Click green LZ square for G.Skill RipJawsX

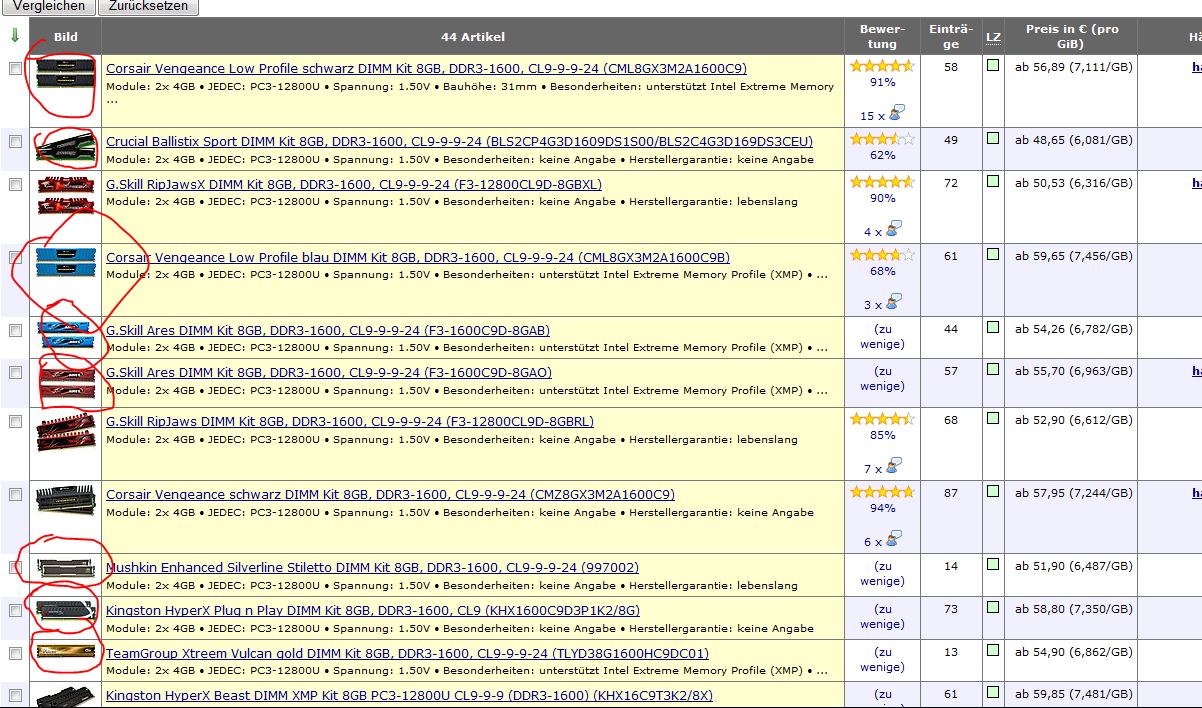pos(993,182)
